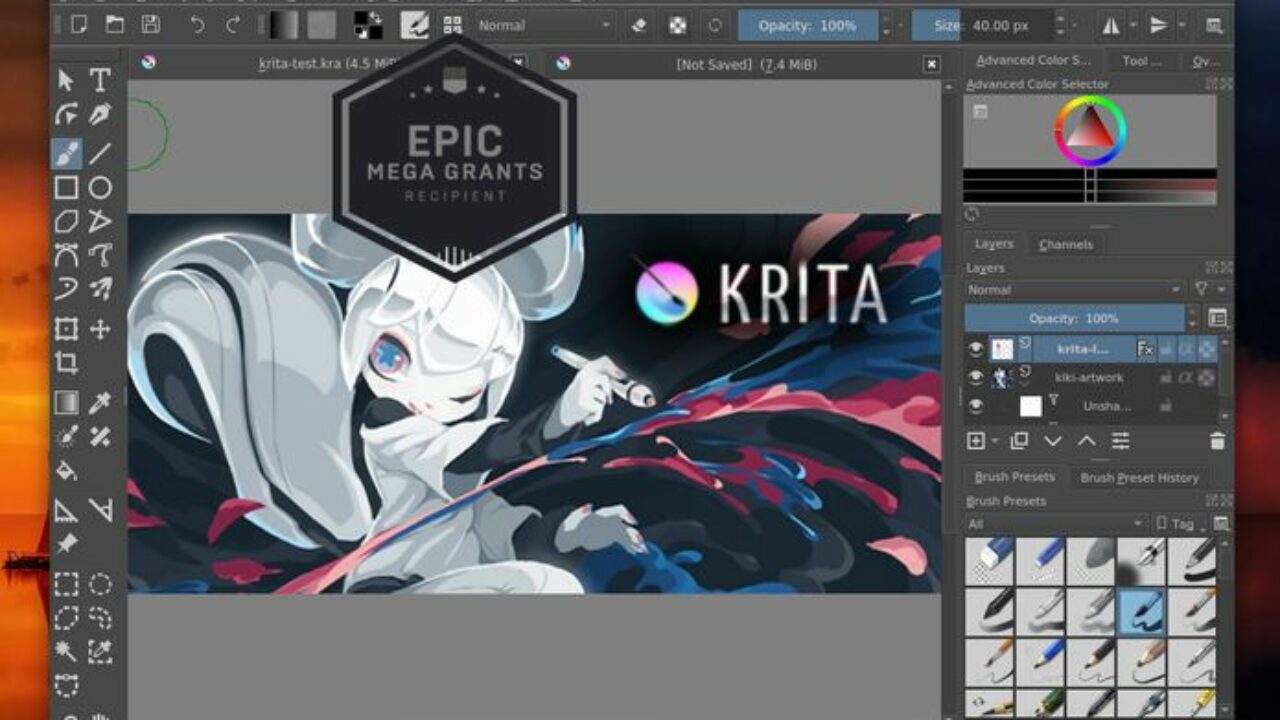Image resolution: width=1280 pixels, height=720 pixels.
Task: Select the Polygon tool
Action: pos(66,221)
